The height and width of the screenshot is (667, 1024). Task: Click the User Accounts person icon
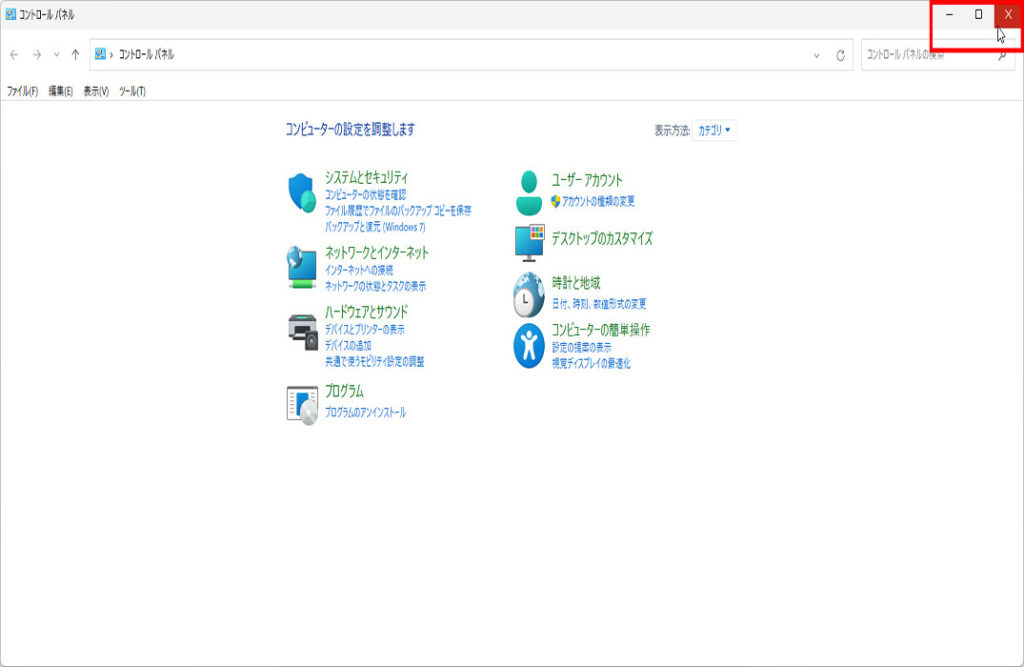[528, 192]
